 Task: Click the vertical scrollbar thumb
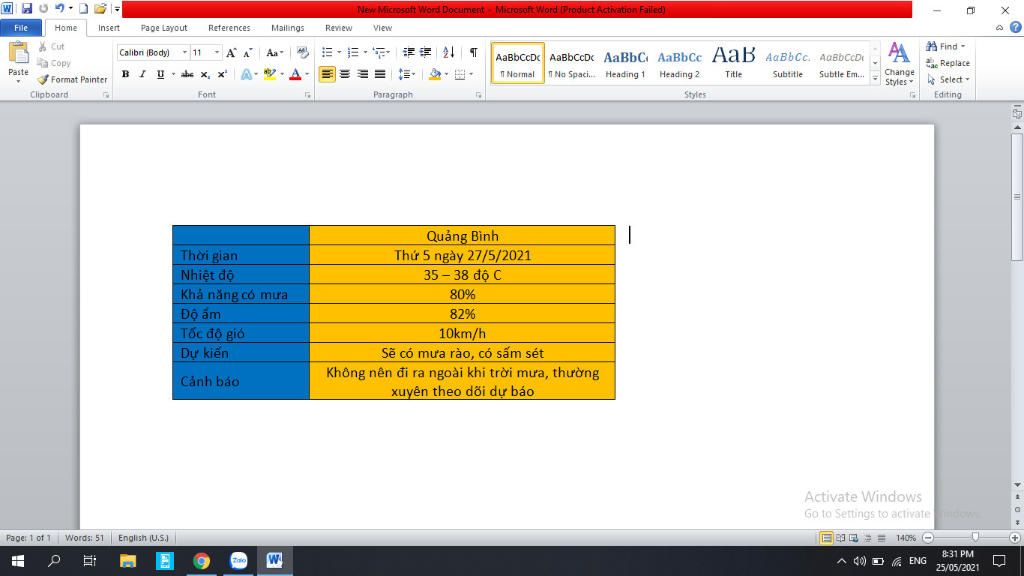pyautogui.click(x=1017, y=196)
